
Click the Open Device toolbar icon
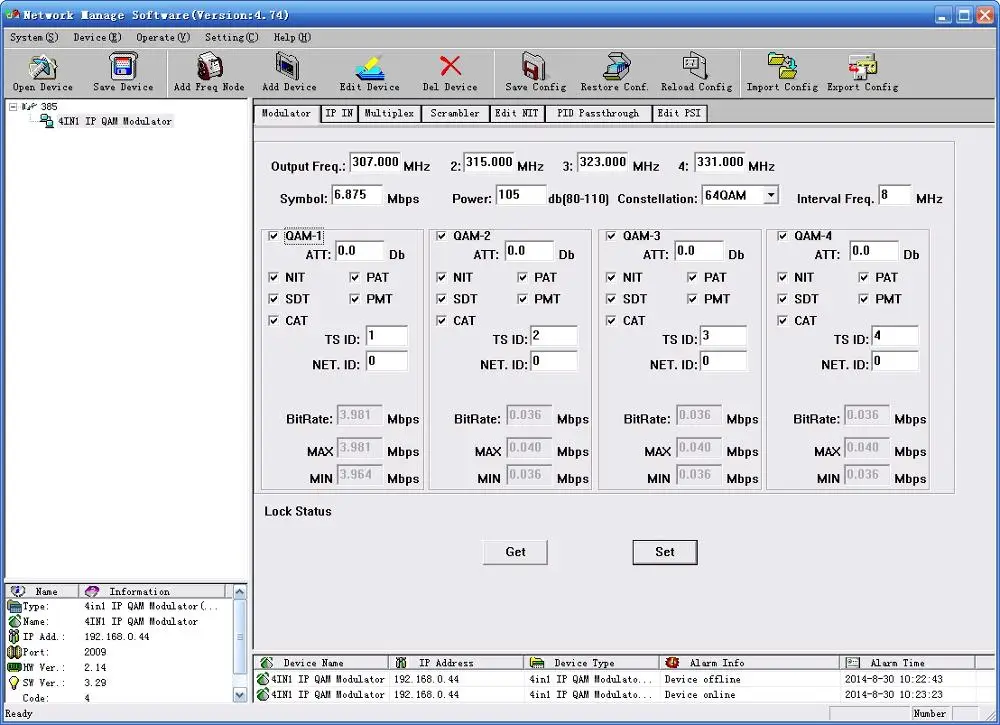click(42, 68)
